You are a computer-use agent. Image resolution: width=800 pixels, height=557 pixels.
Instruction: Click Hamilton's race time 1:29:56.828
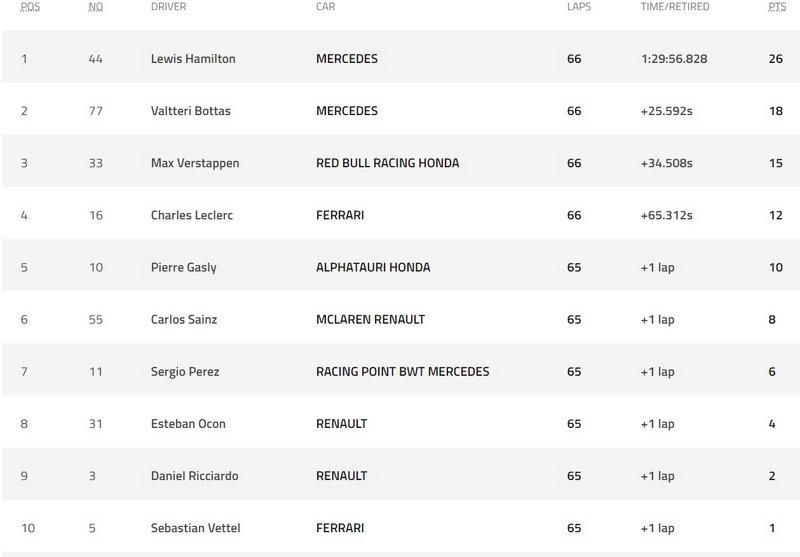pos(675,59)
